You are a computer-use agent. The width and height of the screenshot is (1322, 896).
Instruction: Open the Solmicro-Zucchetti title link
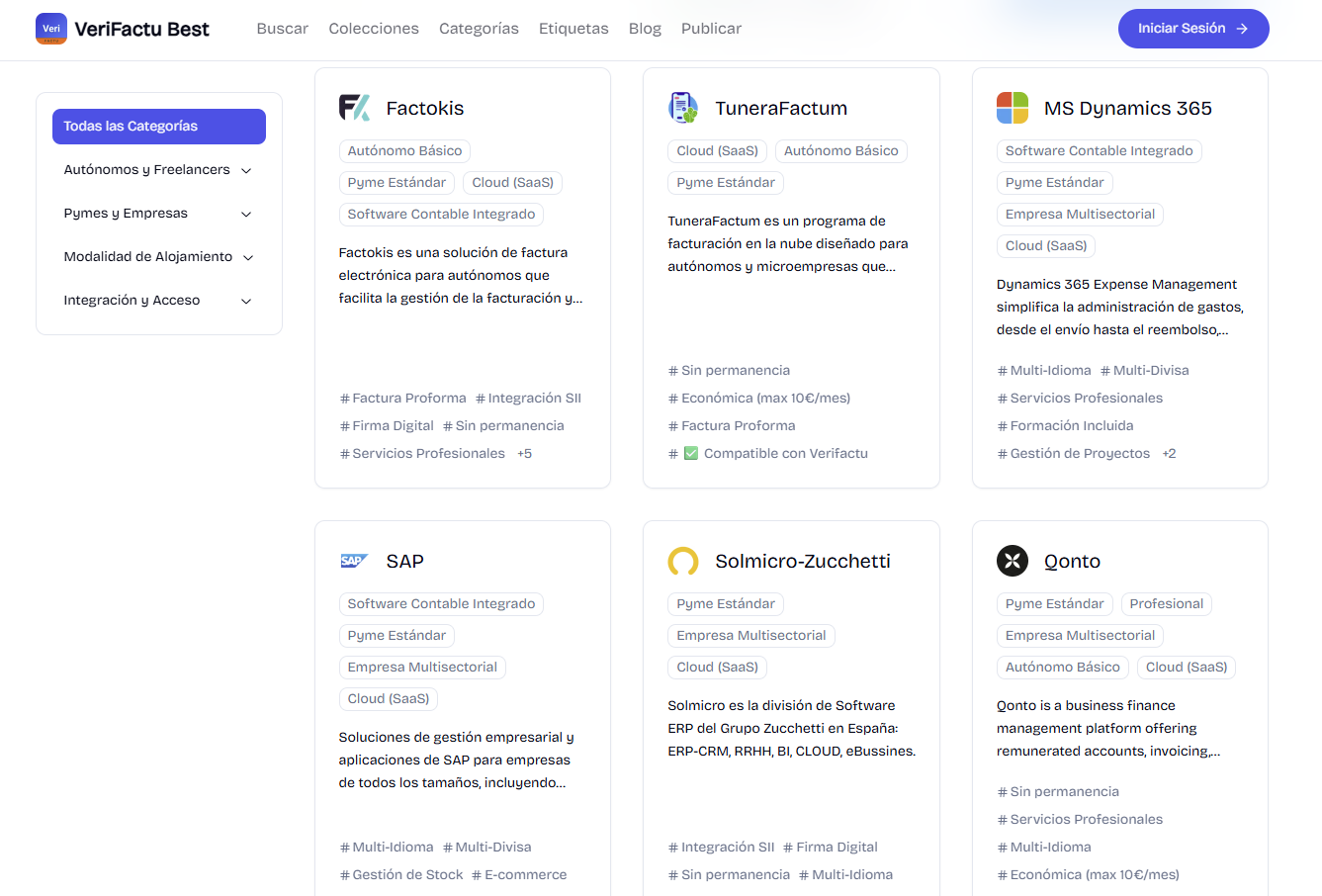click(x=803, y=561)
